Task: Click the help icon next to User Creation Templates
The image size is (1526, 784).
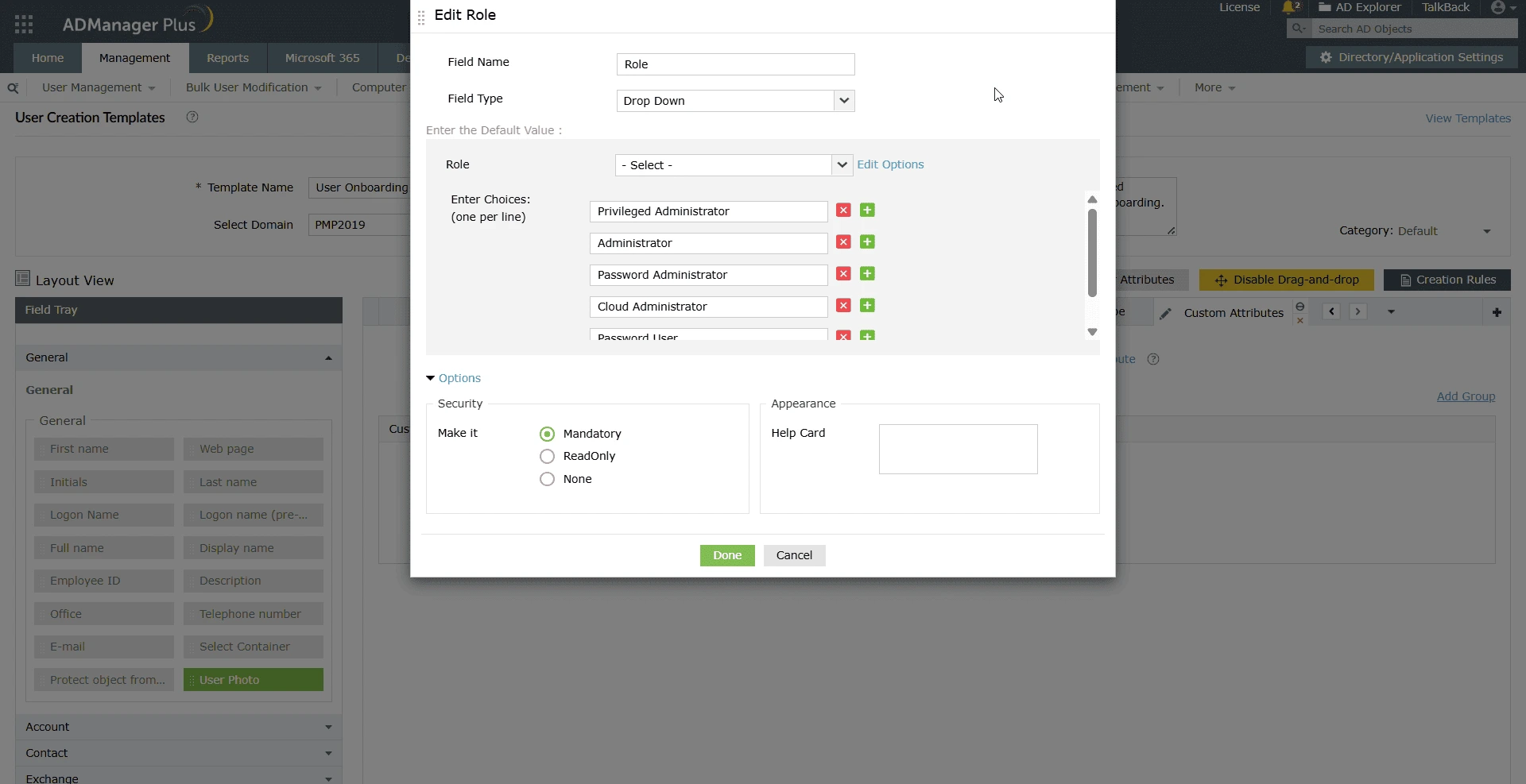Action: point(192,117)
